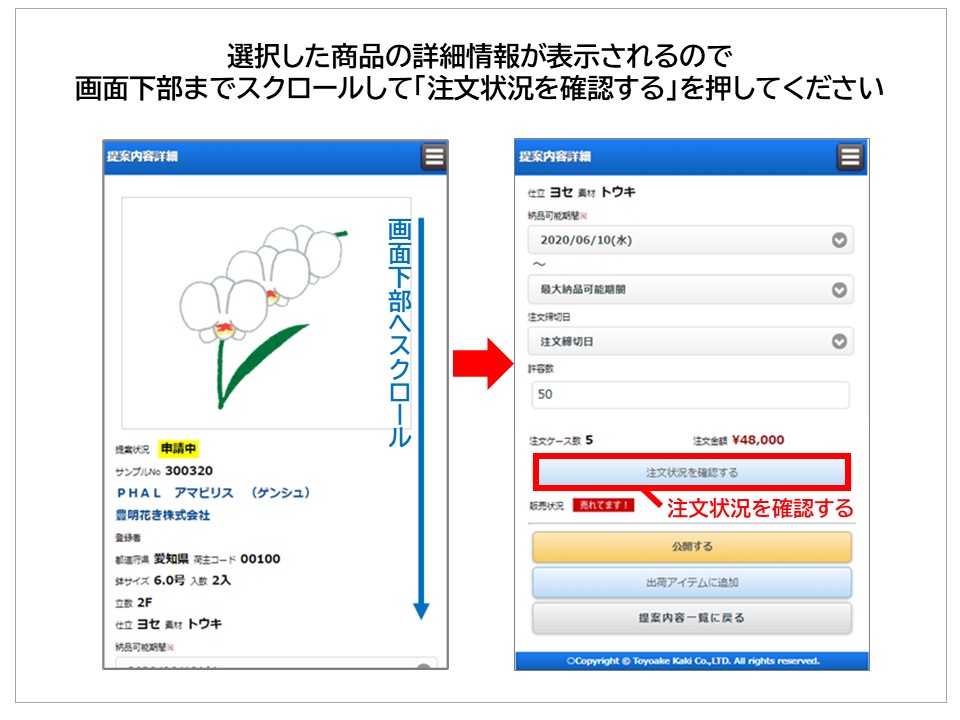Click the Toyoake Kaki copyright footer
The width and height of the screenshot is (960, 720).
tap(692, 661)
